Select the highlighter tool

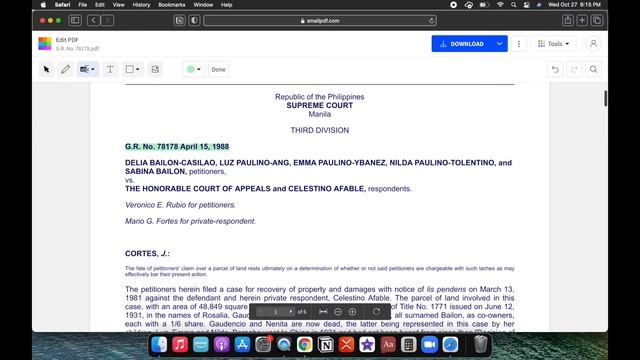pyautogui.click(x=84, y=69)
